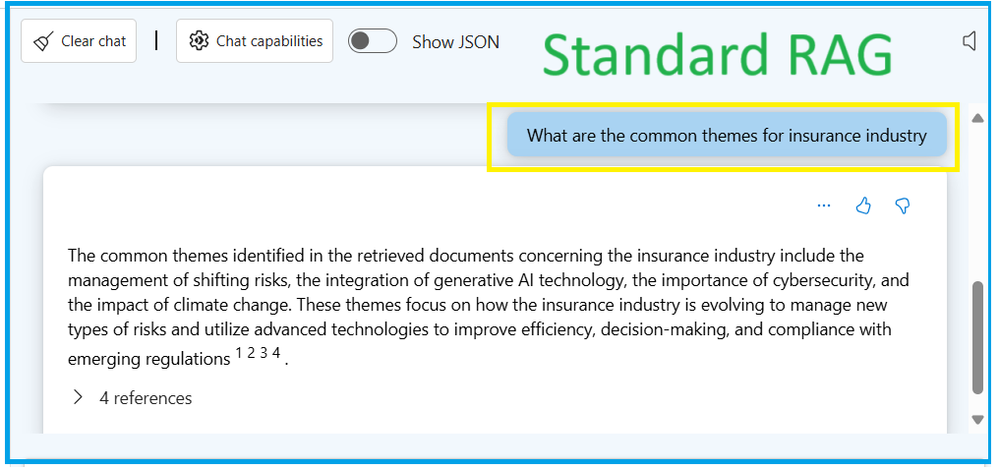The image size is (999, 469).
Task: Click the broom icon for clearing chat
Action: (43, 41)
